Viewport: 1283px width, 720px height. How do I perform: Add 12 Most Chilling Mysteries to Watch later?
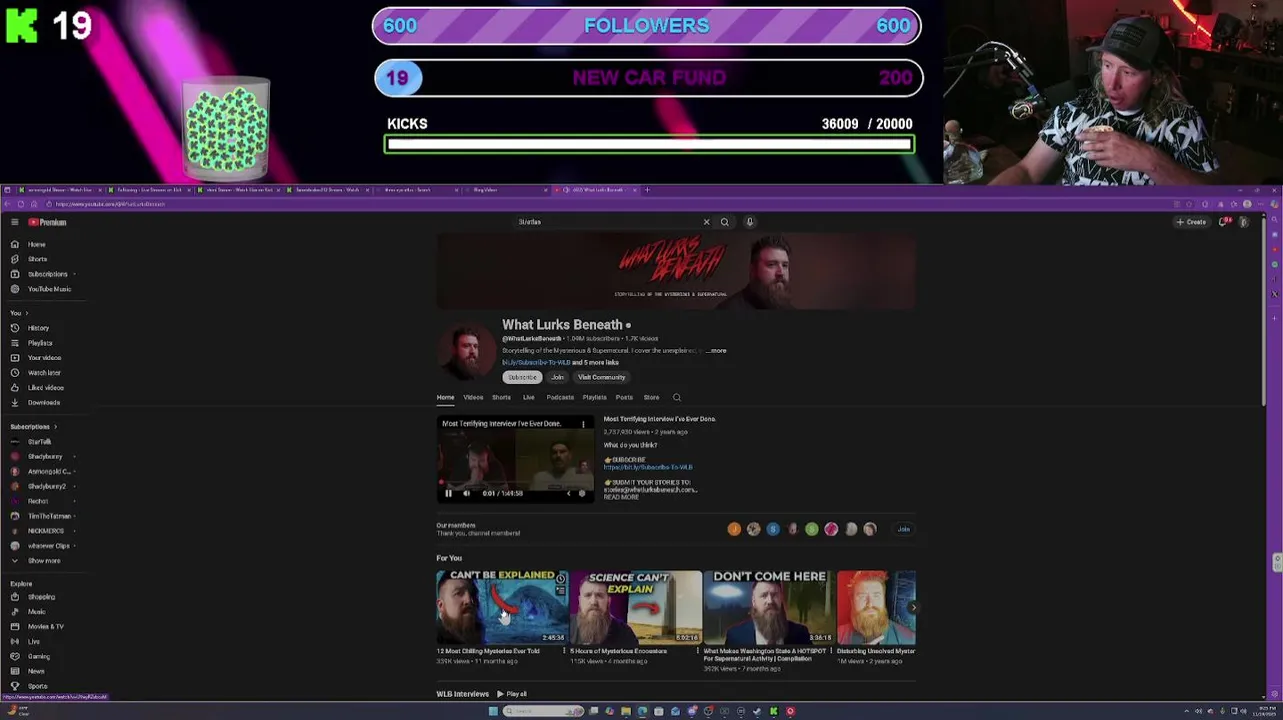(561, 579)
